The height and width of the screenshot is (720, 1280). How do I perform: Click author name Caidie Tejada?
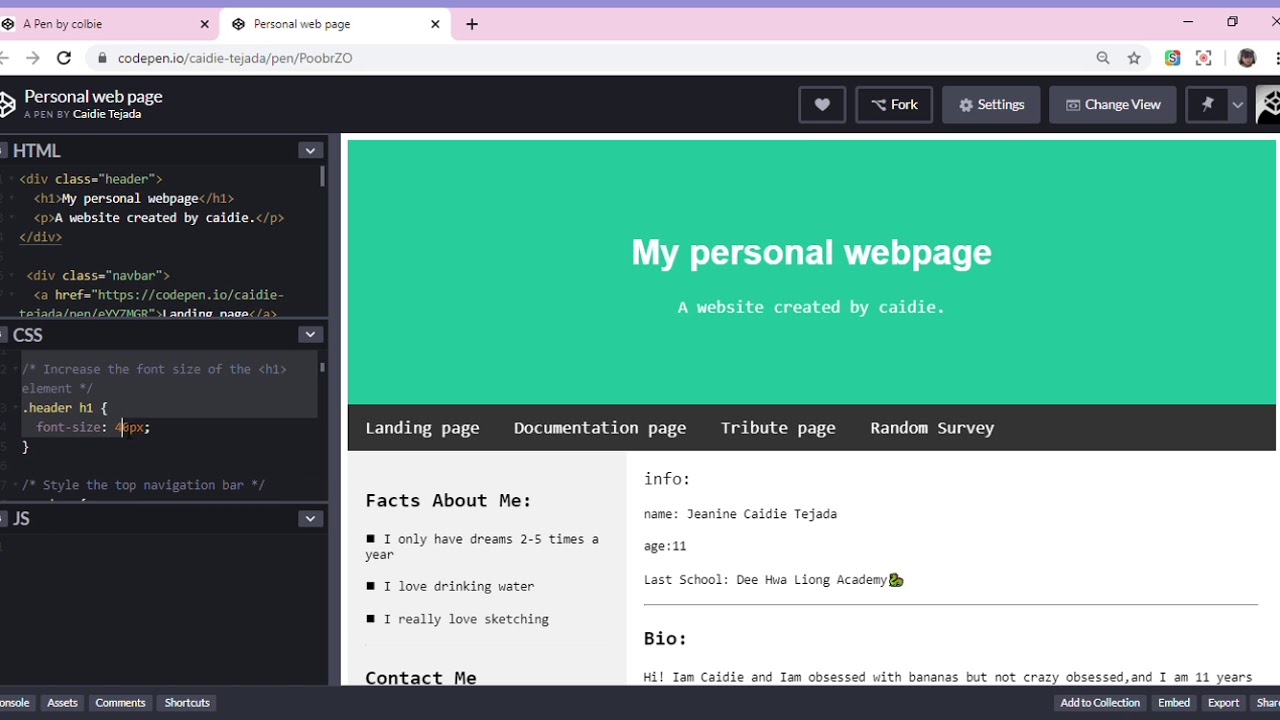tap(107, 114)
